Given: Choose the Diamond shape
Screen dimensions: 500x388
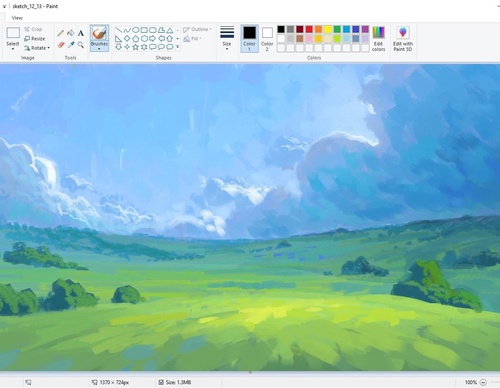Looking at the screenshot, I should tap(127, 39).
